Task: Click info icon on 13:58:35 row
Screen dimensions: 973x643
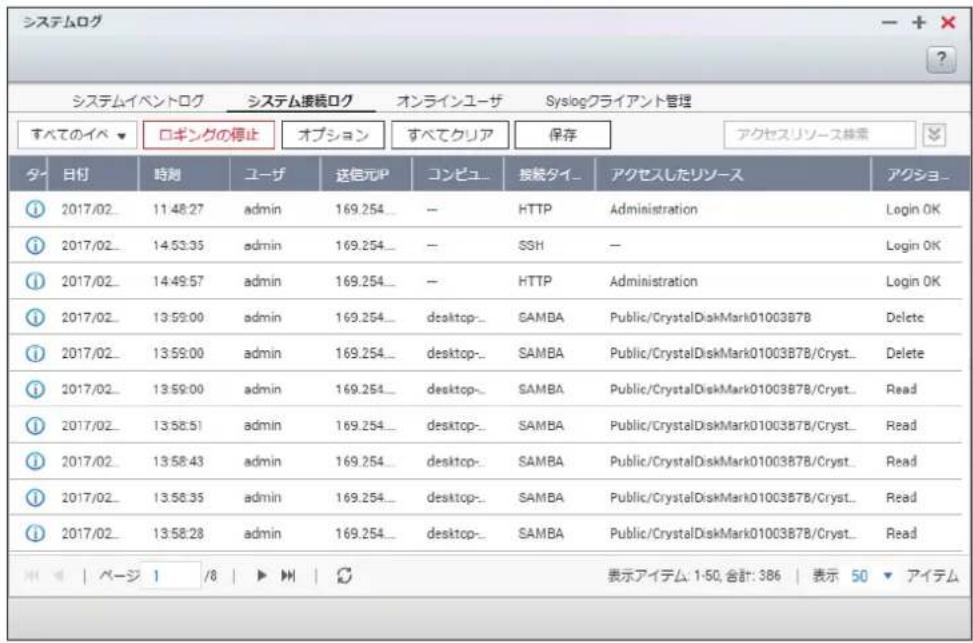Action: pyautogui.click(x=35, y=498)
